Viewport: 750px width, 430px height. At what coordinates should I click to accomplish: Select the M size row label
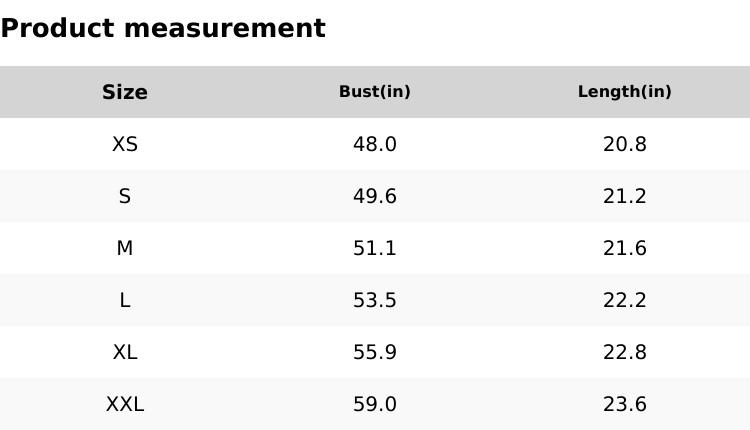(x=125, y=248)
